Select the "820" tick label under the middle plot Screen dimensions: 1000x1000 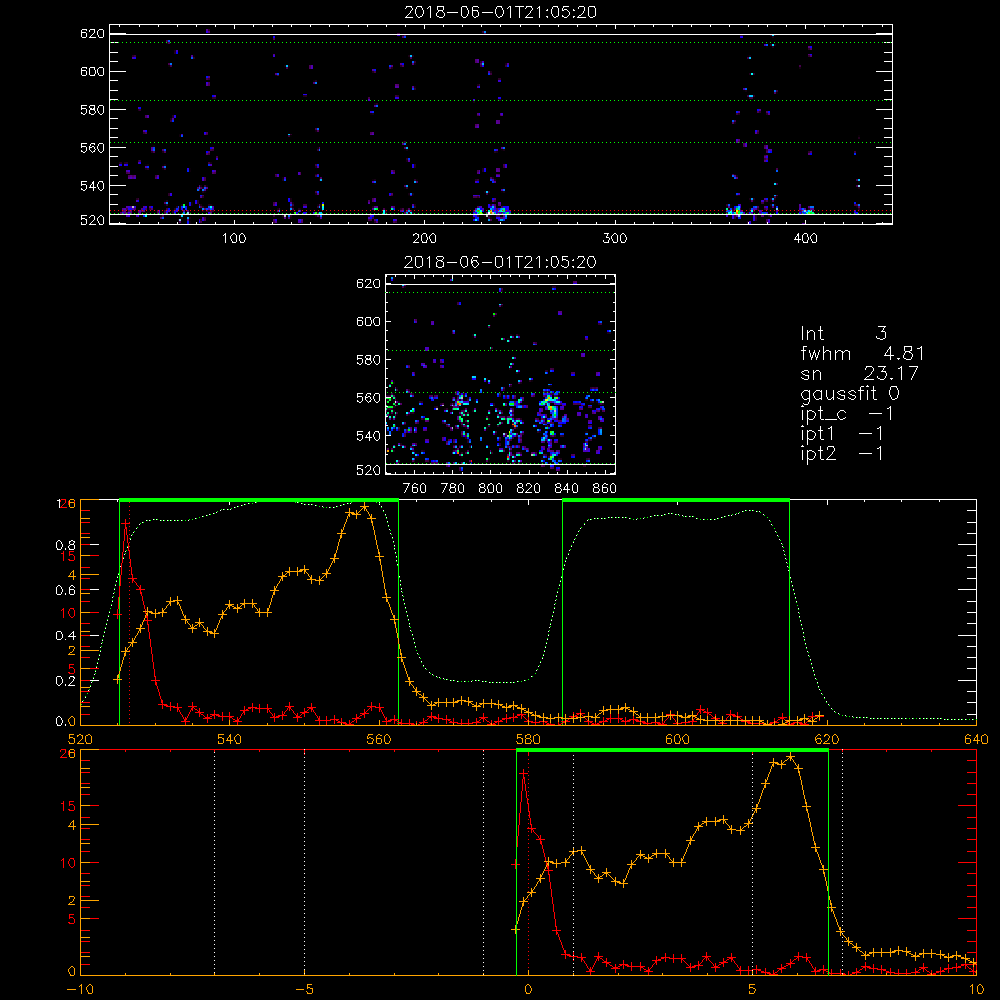tap(529, 489)
